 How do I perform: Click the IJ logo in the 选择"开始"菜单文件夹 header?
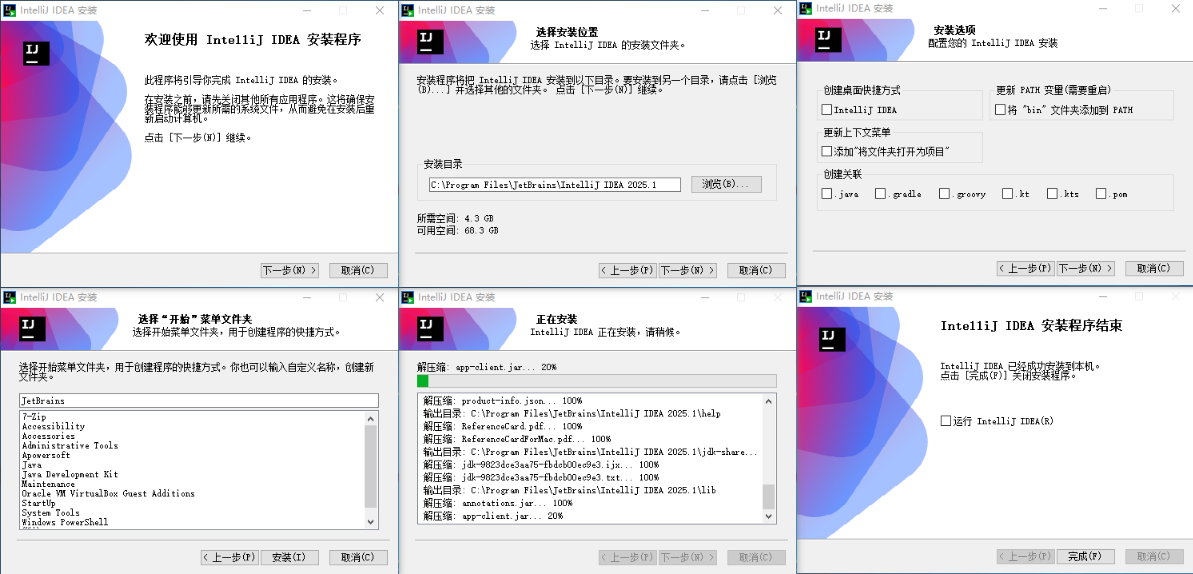click(33, 328)
